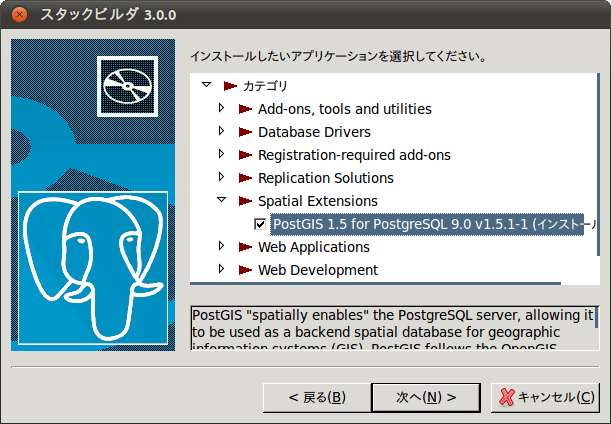The width and height of the screenshot is (611, 424).
Task: Select the Add-ons, tools and utilities label
Action: click(345, 109)
